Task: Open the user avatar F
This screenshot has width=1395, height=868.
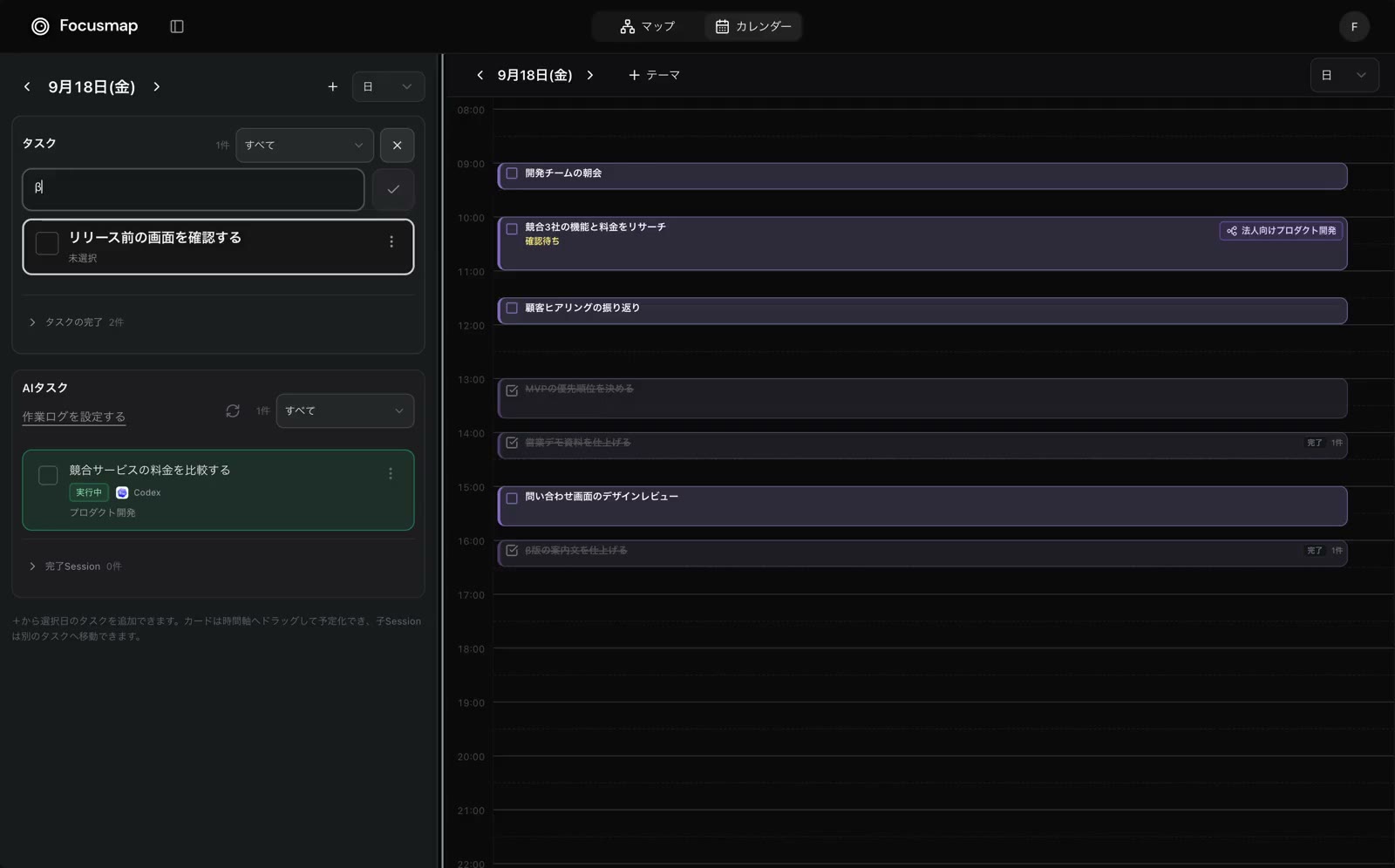Action: coord(1354,26)
